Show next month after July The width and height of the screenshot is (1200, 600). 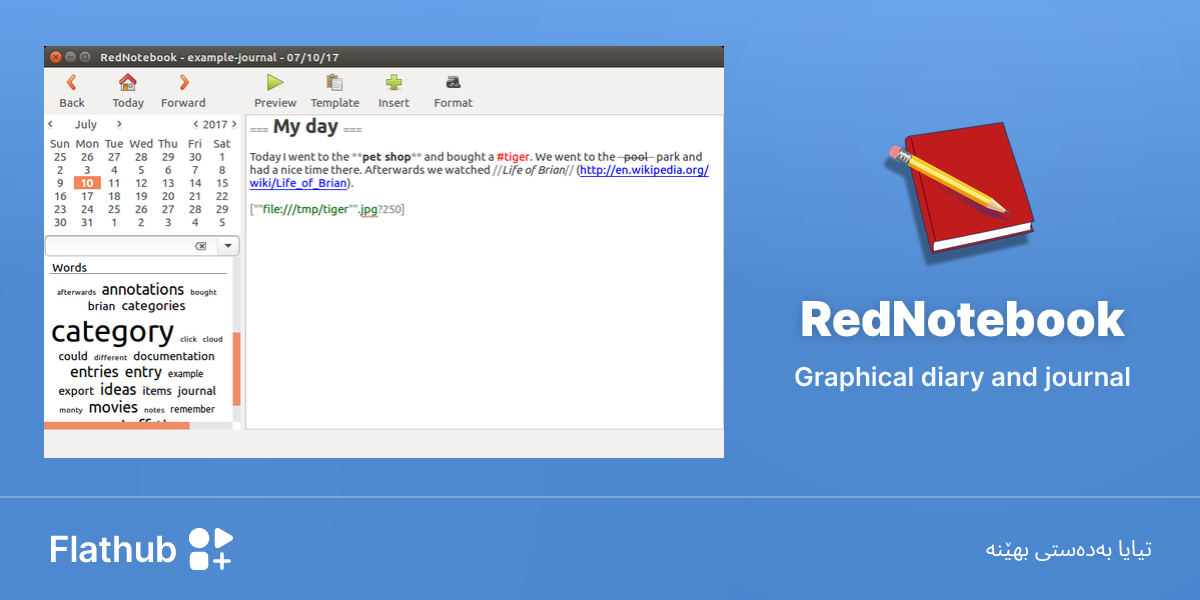coord(119,125)
